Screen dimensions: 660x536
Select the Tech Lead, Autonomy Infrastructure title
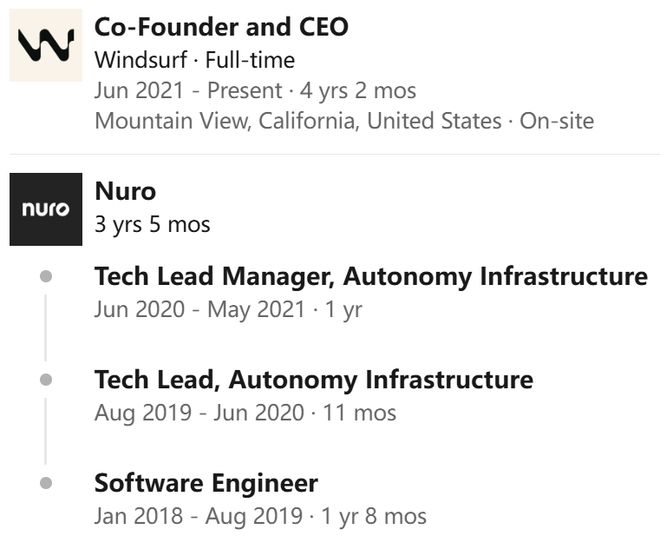click(x=313, y=380)
